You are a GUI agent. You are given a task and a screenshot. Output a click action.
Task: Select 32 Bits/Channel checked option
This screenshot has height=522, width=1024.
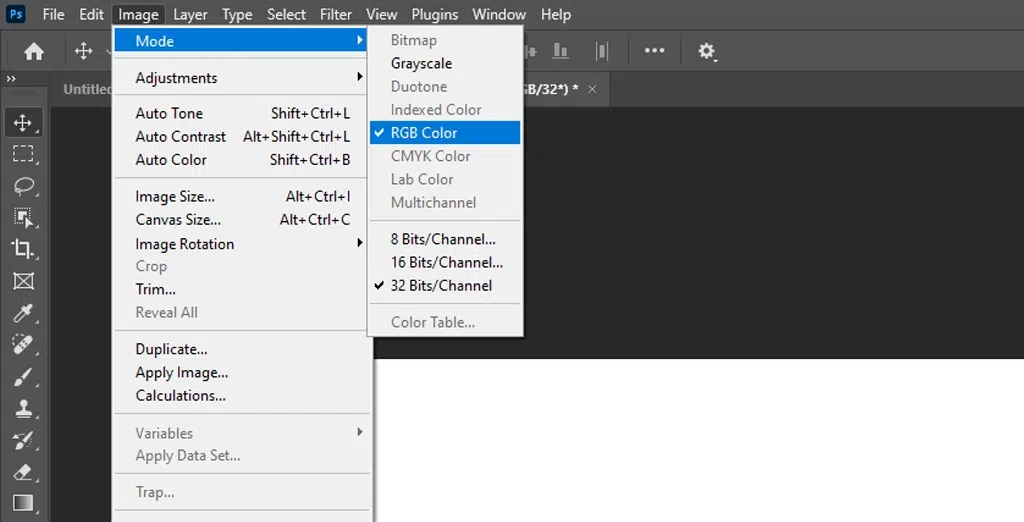(x=445, y=285)
